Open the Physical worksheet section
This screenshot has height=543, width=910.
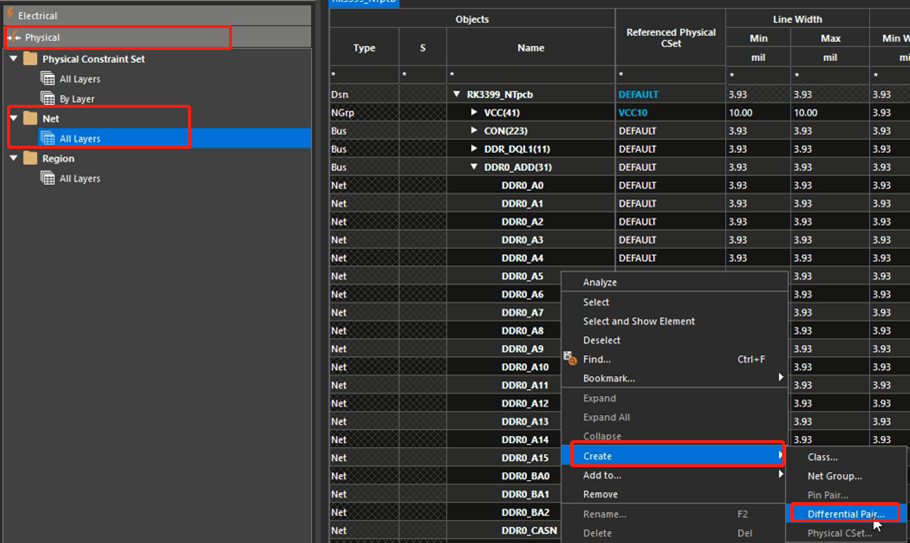157,38
